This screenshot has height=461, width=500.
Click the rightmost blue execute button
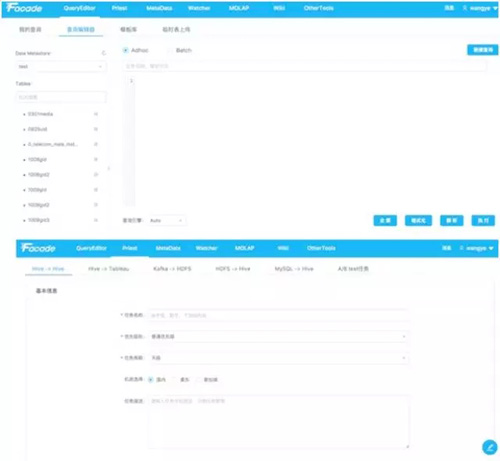coord(483,220)
